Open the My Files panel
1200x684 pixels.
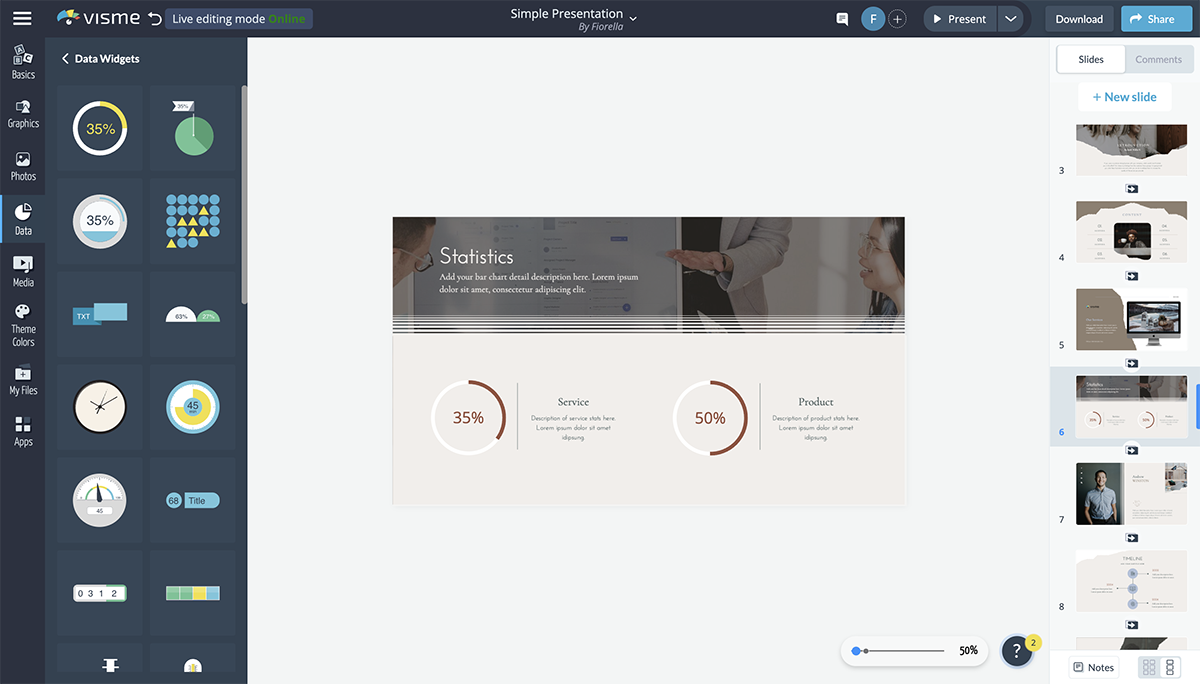point(23,380)
